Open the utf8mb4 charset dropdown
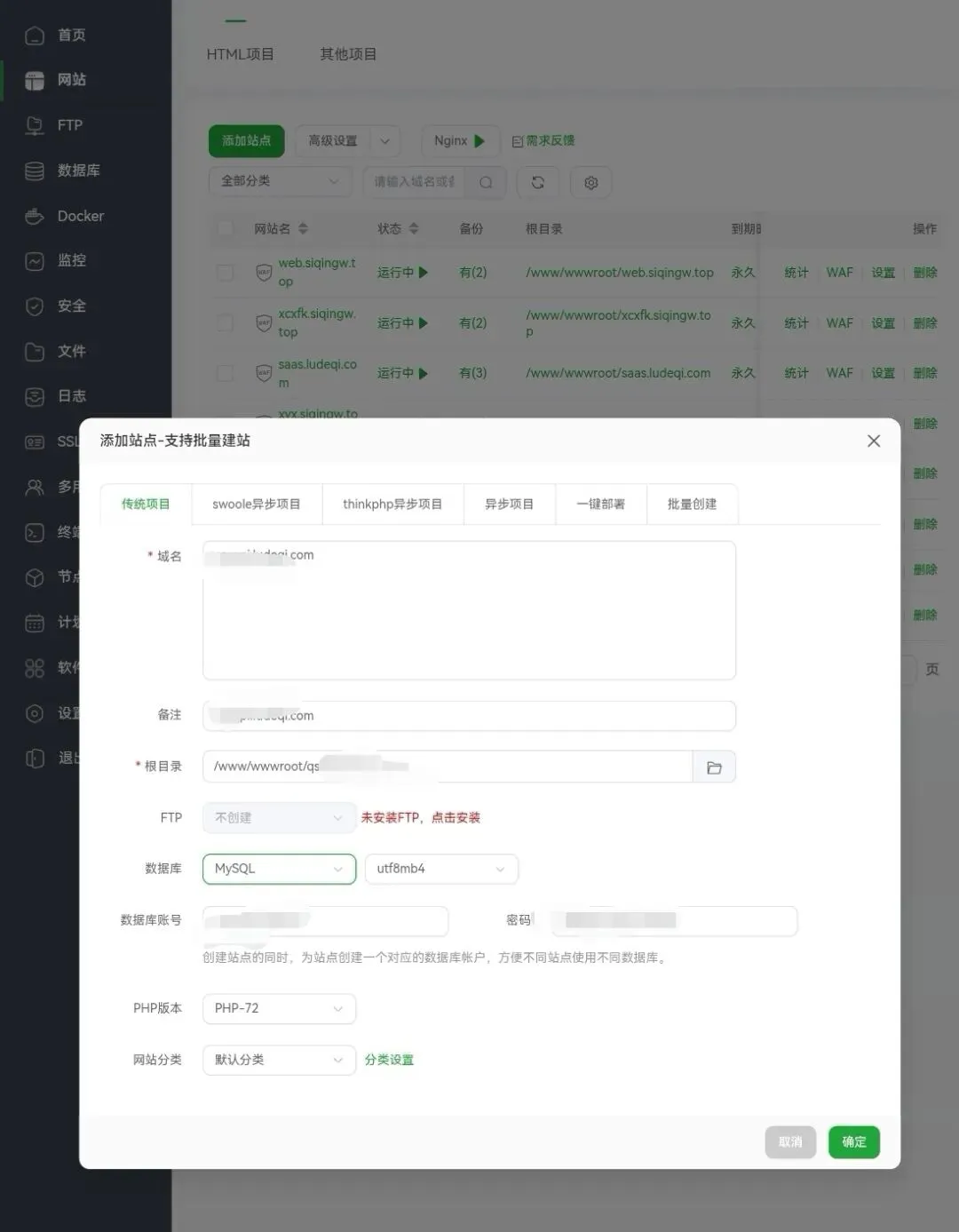 441,869
